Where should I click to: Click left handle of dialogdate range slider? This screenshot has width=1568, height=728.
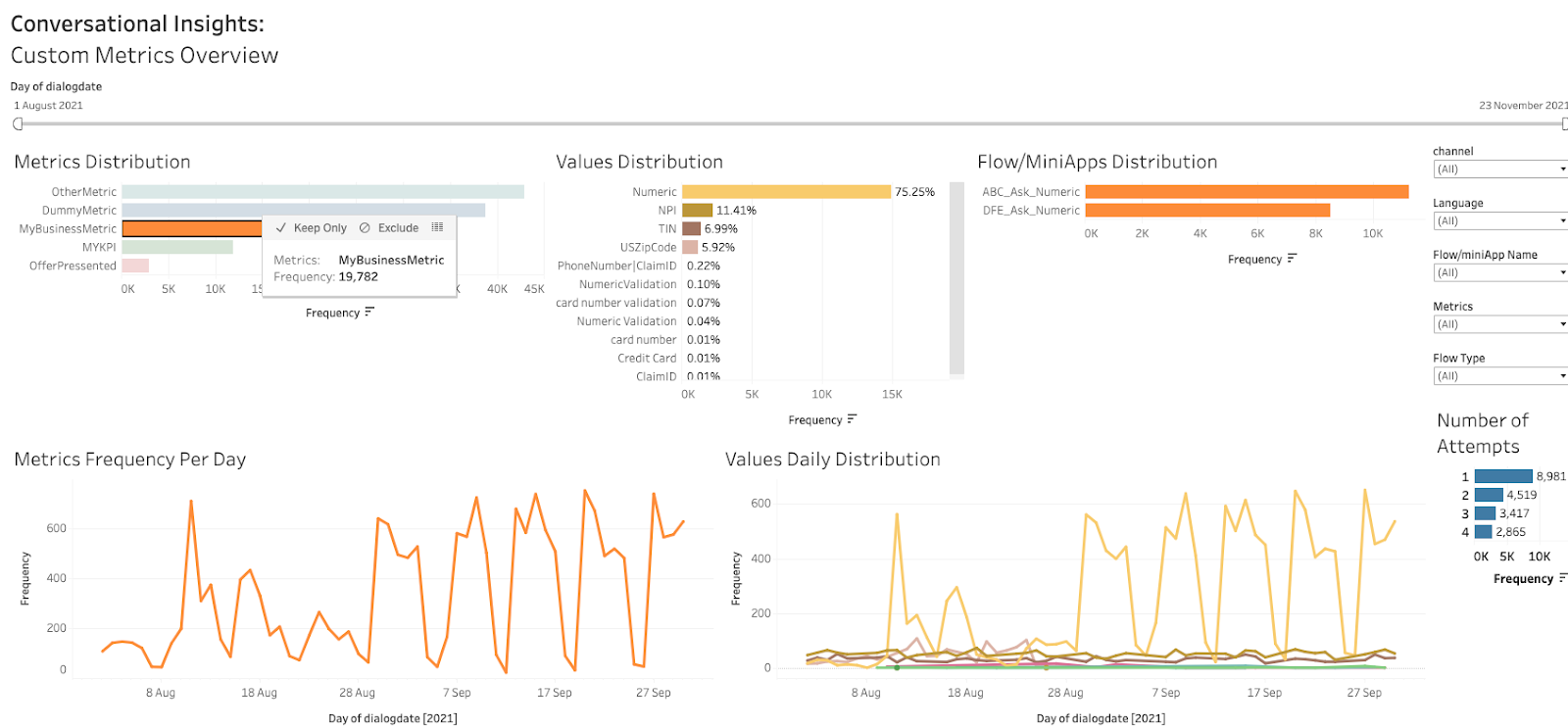pos(18,123)
